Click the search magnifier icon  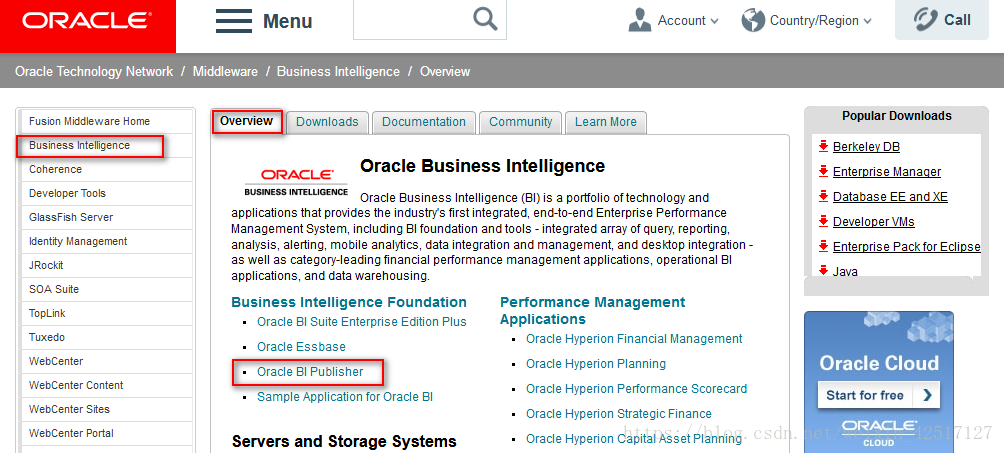coord(485,19)
